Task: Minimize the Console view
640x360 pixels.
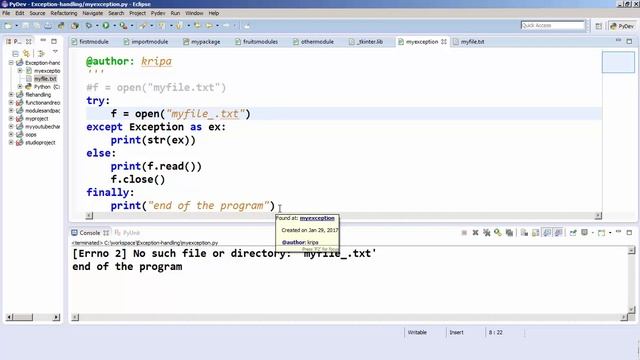Action: pos(618,232)
